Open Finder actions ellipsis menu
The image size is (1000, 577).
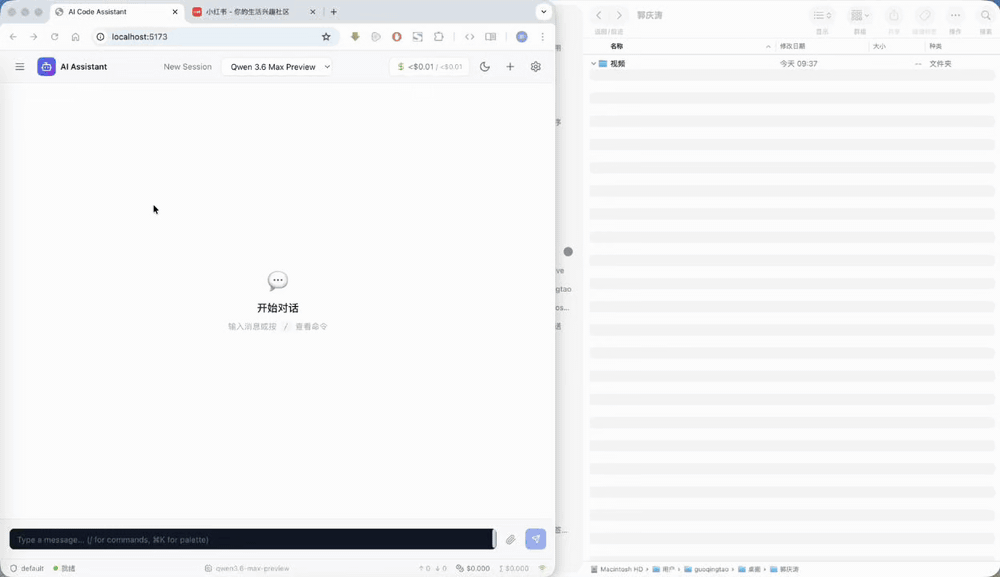(x=955, y=15)
